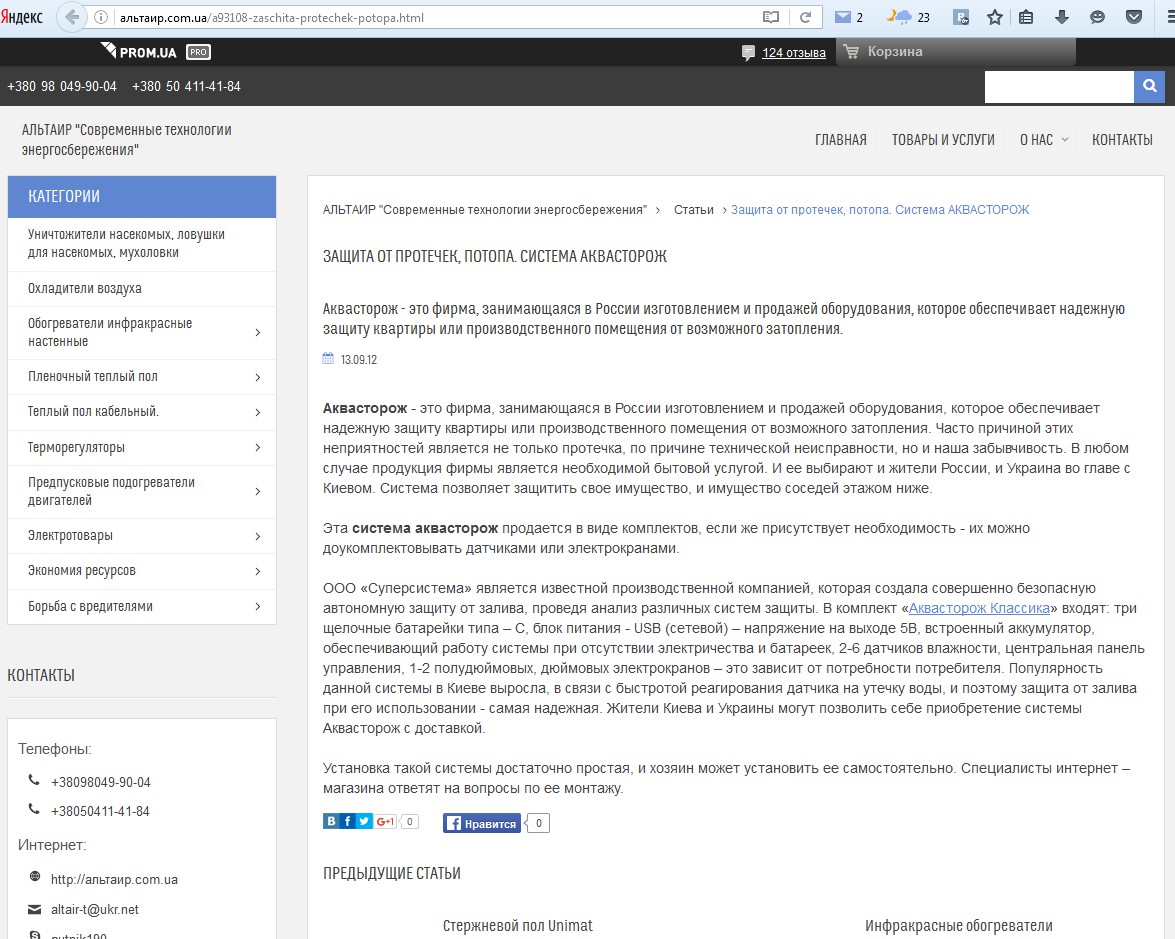1175x939 pixels.
Task: Open the weather widget showing 23
Action: click(x=908, y=17)
